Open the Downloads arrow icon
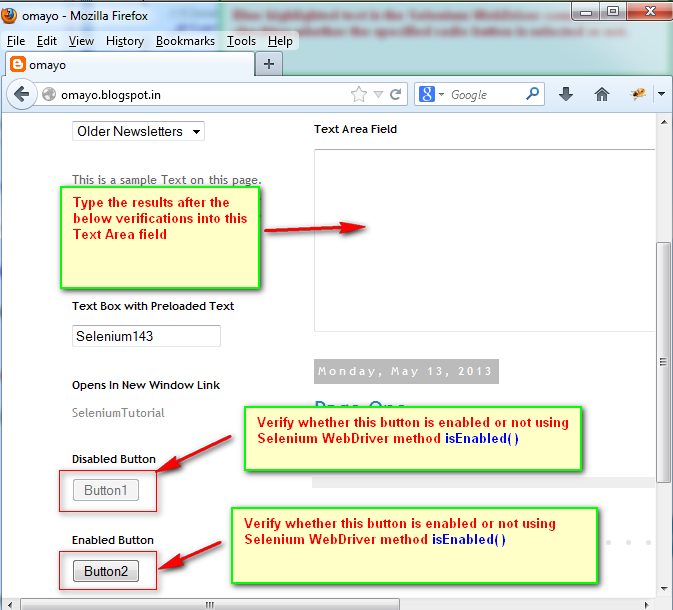The height and width of the screenshot is (610, 673). point(566,94)
